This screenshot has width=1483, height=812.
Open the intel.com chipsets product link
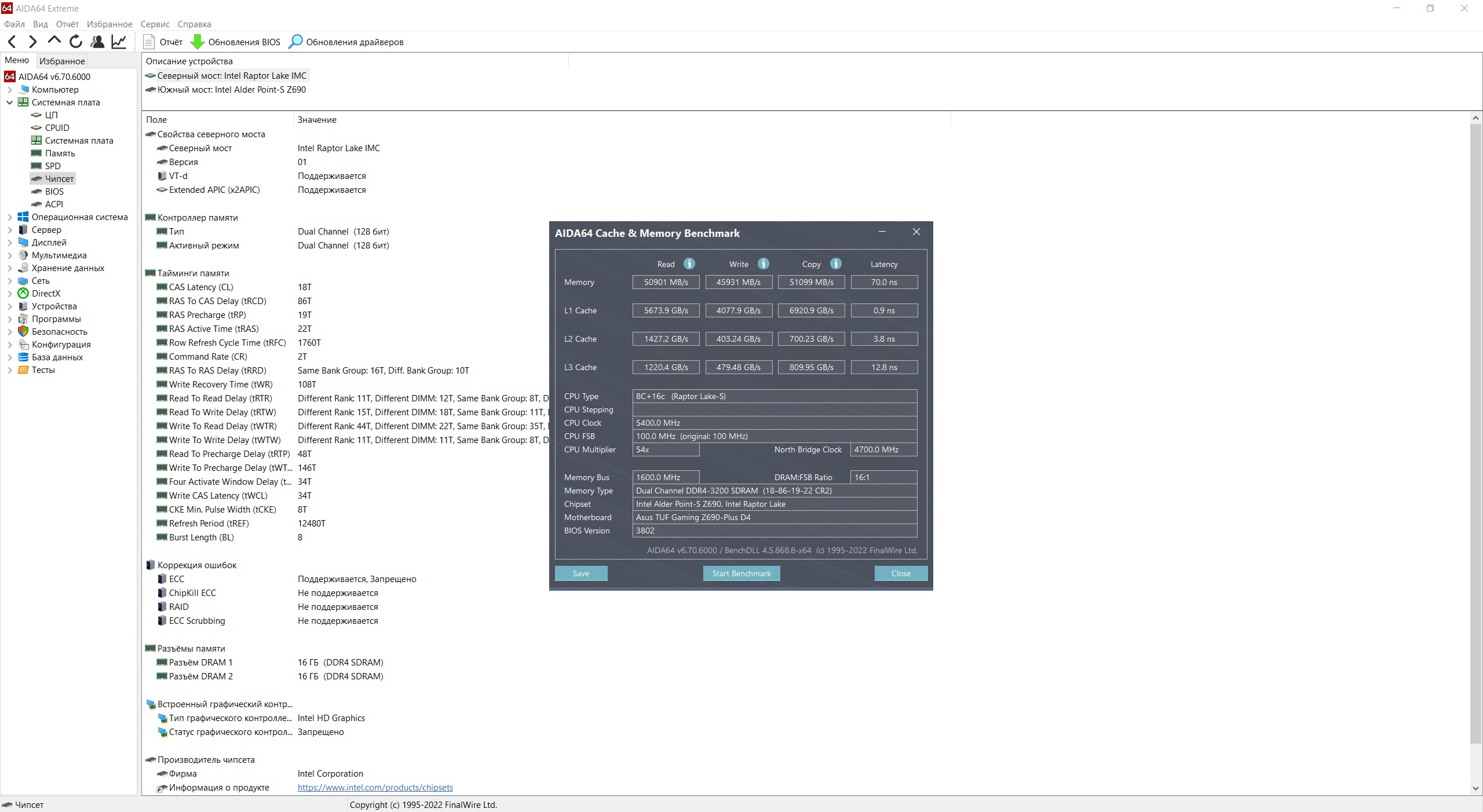375,788
